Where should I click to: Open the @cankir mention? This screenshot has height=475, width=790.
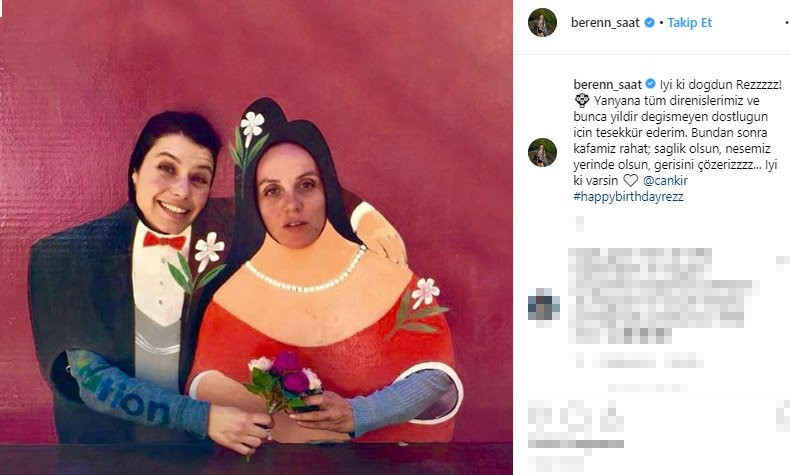(x=665, y=180)
